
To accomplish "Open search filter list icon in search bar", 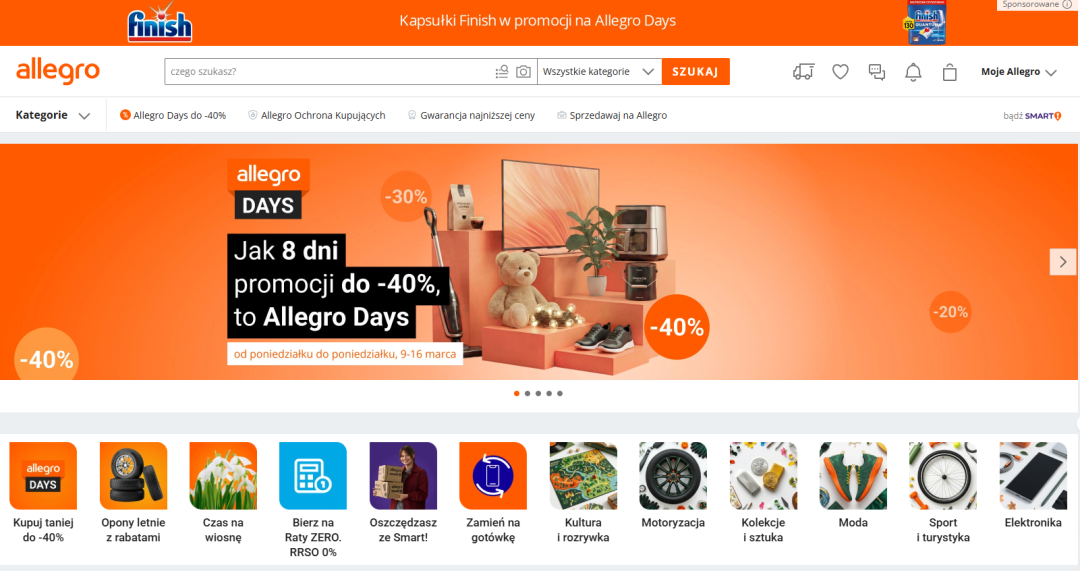I will [x=502, y=72].
